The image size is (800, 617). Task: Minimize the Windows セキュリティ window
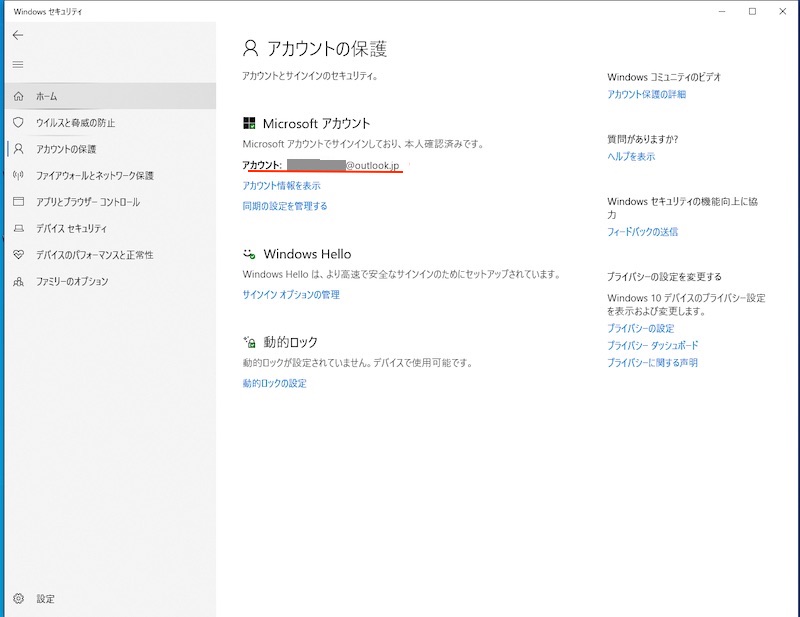pos(722,11)
